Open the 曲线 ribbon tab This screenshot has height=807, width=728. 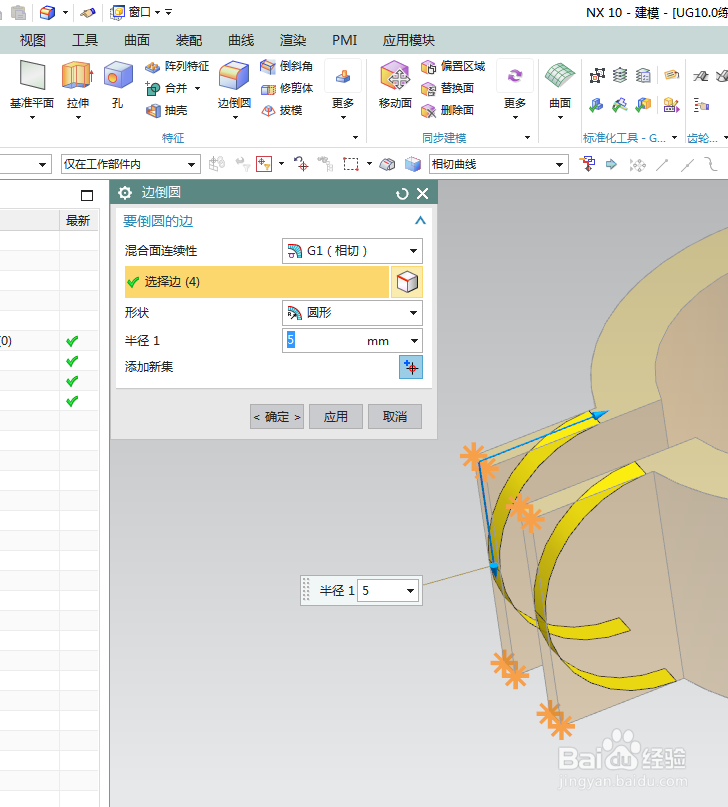point(241,40)
